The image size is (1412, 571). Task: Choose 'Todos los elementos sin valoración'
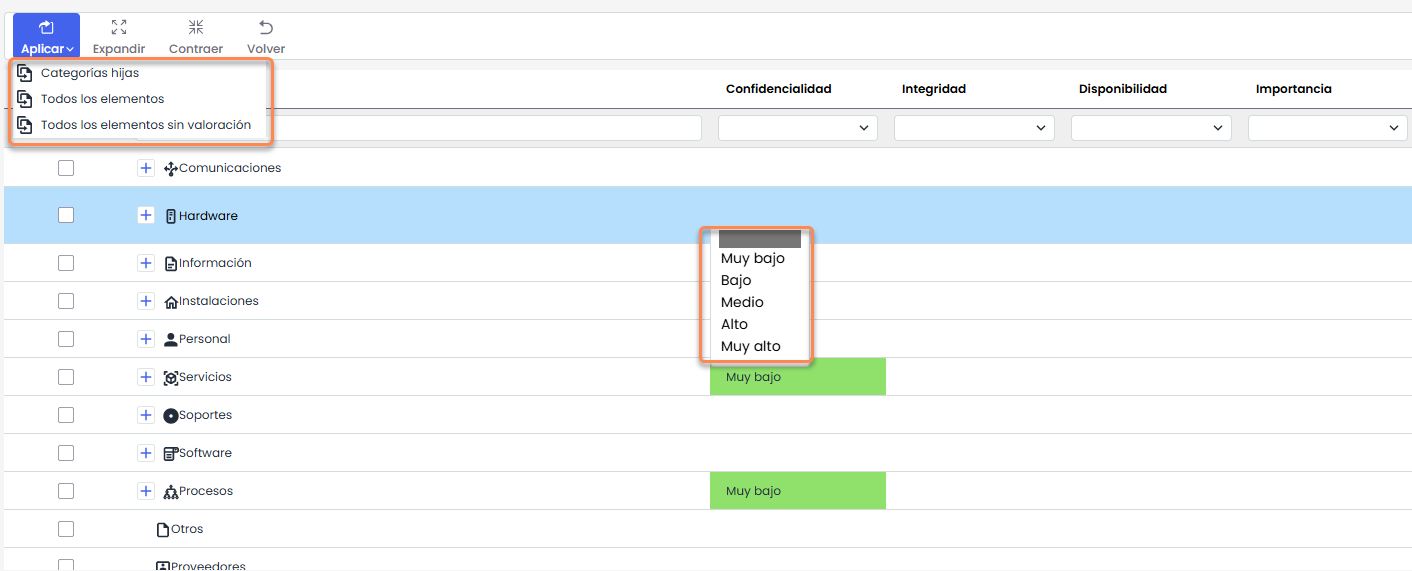pyautogui.click(x=145, y=125)
